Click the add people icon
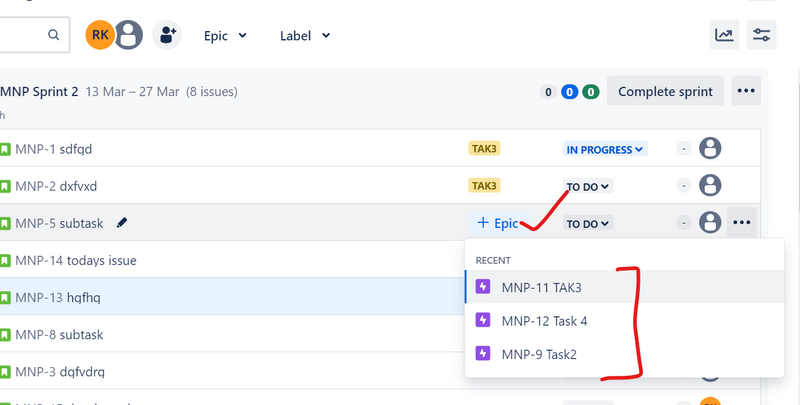The width and height of the screenshot is (800, 405). [167, 35]
